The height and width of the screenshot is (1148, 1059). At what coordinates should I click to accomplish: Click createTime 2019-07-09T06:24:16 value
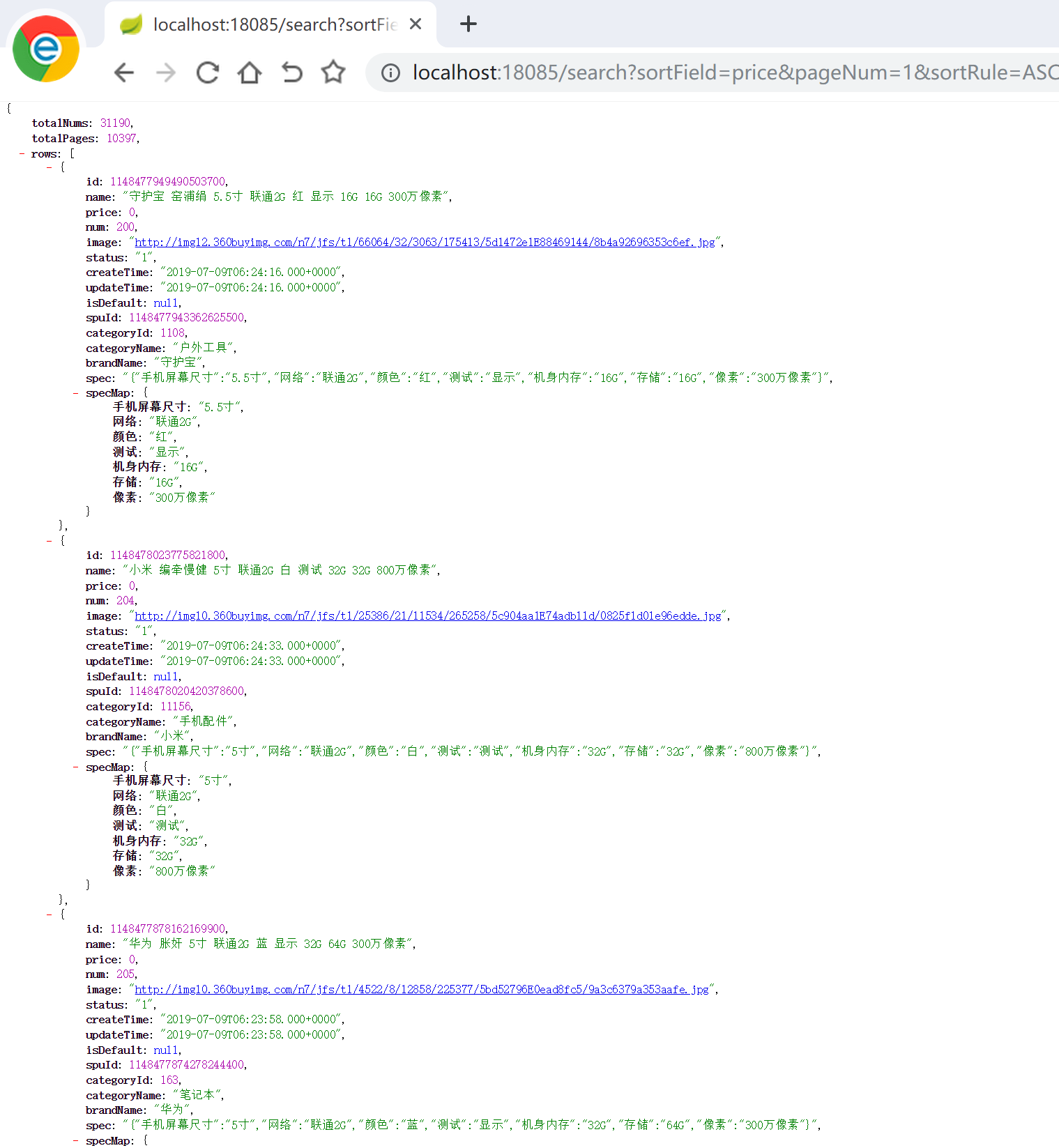click(251, 273)
